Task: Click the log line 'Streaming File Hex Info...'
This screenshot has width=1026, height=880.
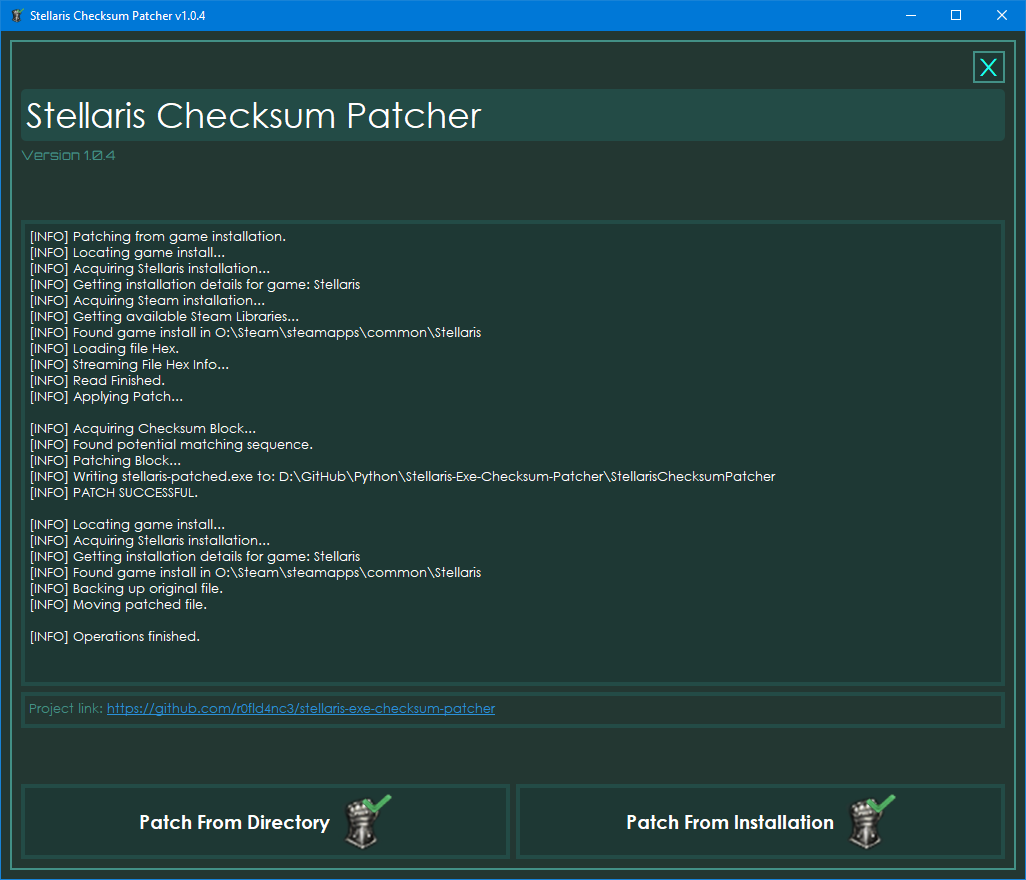Action: click(130, 364)
